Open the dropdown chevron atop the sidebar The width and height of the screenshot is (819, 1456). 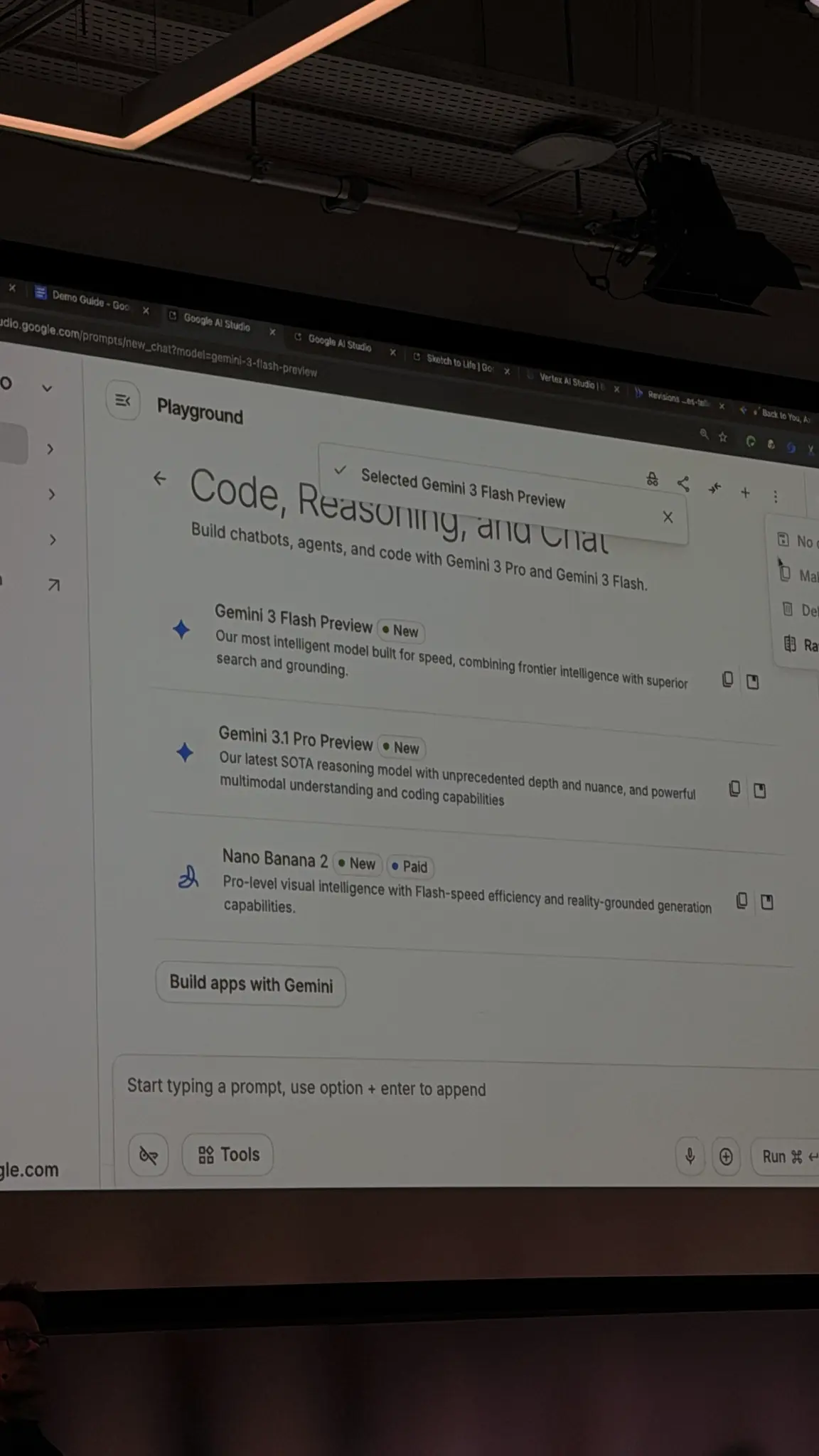(x=47, y=388)
